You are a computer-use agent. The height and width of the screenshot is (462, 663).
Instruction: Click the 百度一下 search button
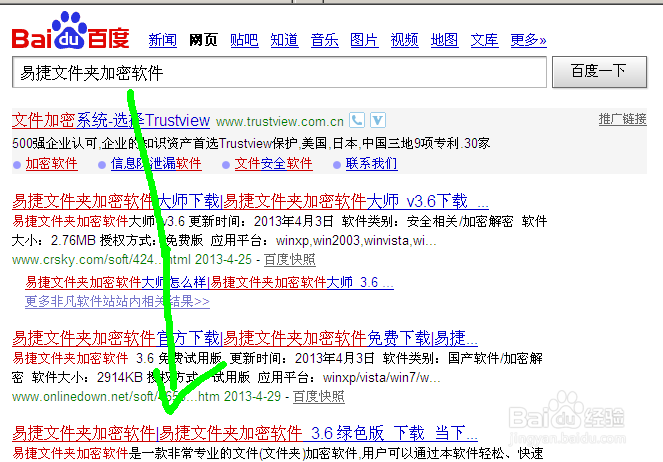(599, 72)
